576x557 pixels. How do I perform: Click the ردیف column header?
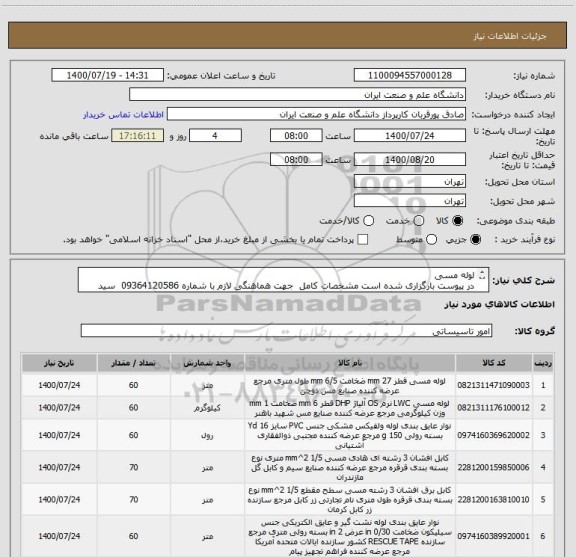tap(543, 363)
